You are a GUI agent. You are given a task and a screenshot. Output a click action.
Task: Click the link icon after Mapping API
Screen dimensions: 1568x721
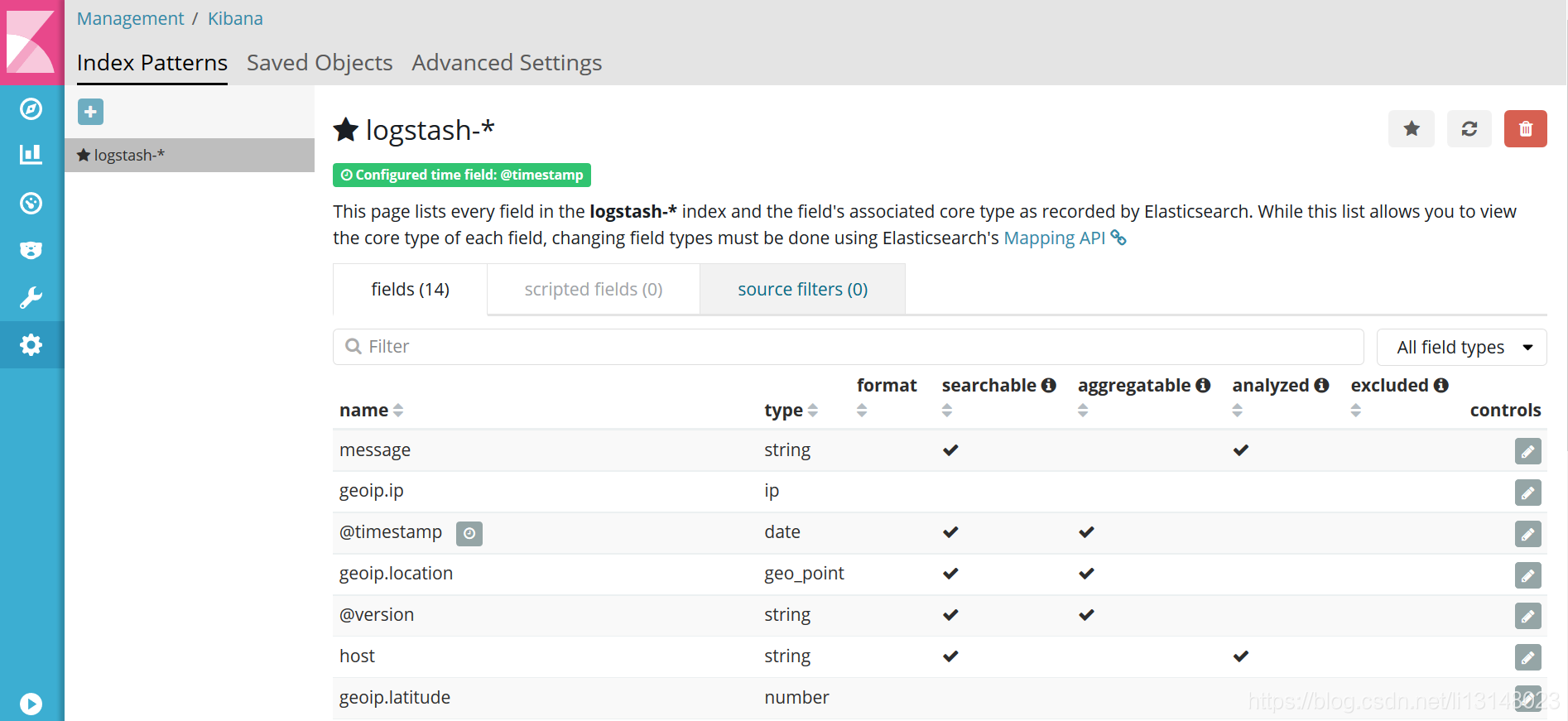(x=1118, y=238)
